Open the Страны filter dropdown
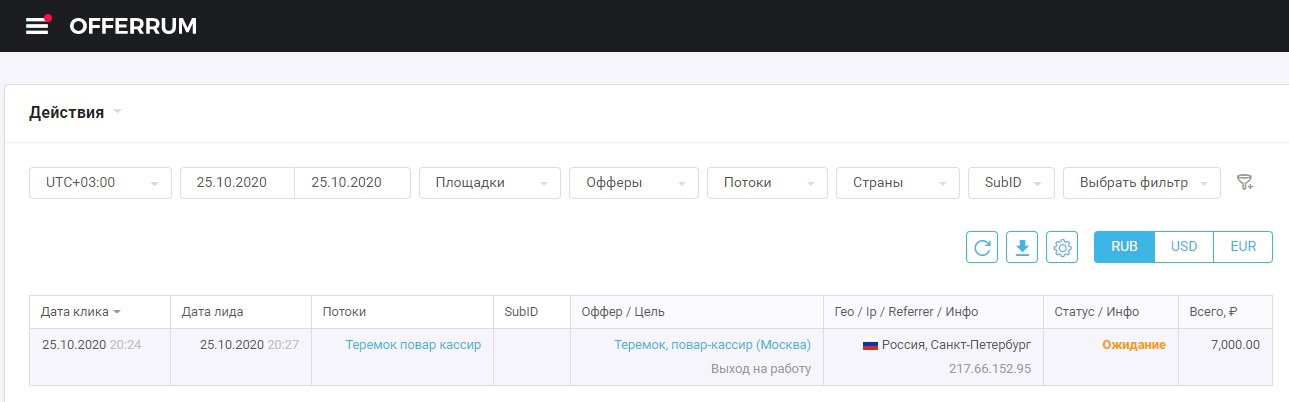Image resolution: width=1289 pixels, height=402 pixels. coord(897,183)
